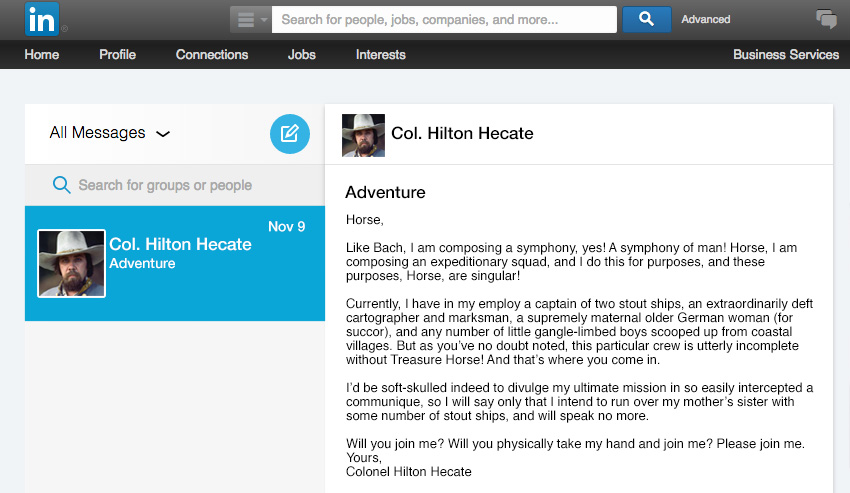This screenshot has height=493, width=850.
Task: Focus the top people and jobs search field
Action: pyautogui.click(x=444, y=20)
